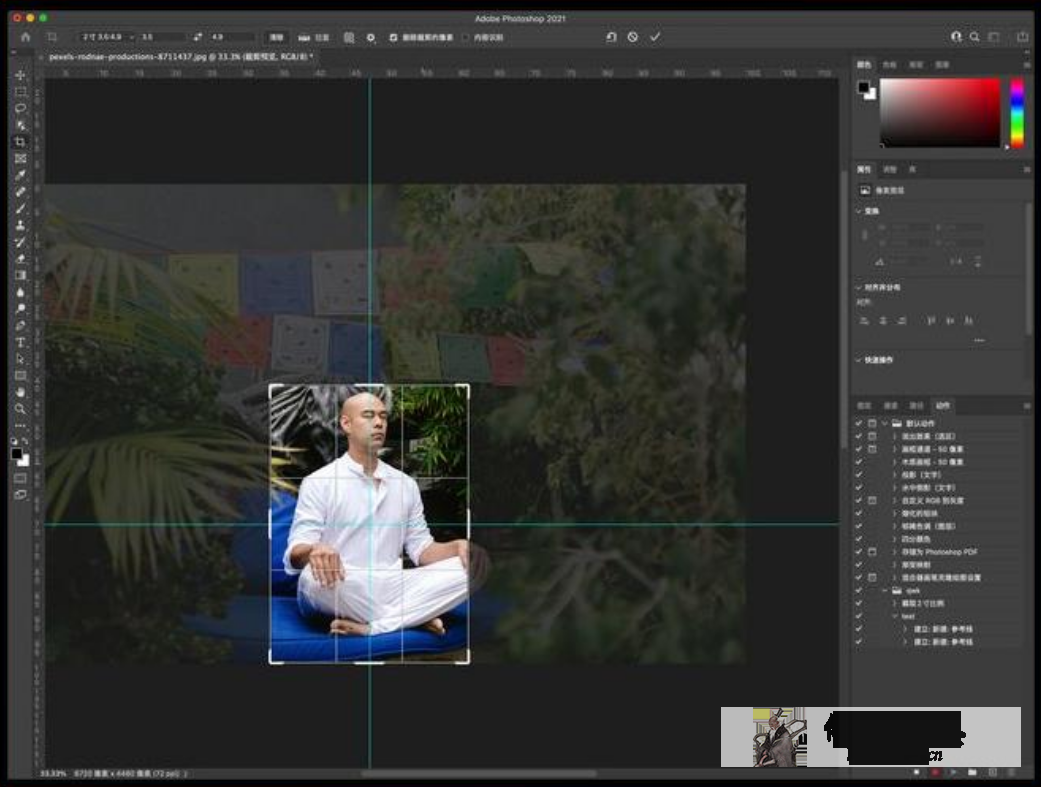The width and height of the screenshot is (1041, 787).
Task: Open the crop ratio preset dropdown
Action: click(x=108, y=37)
